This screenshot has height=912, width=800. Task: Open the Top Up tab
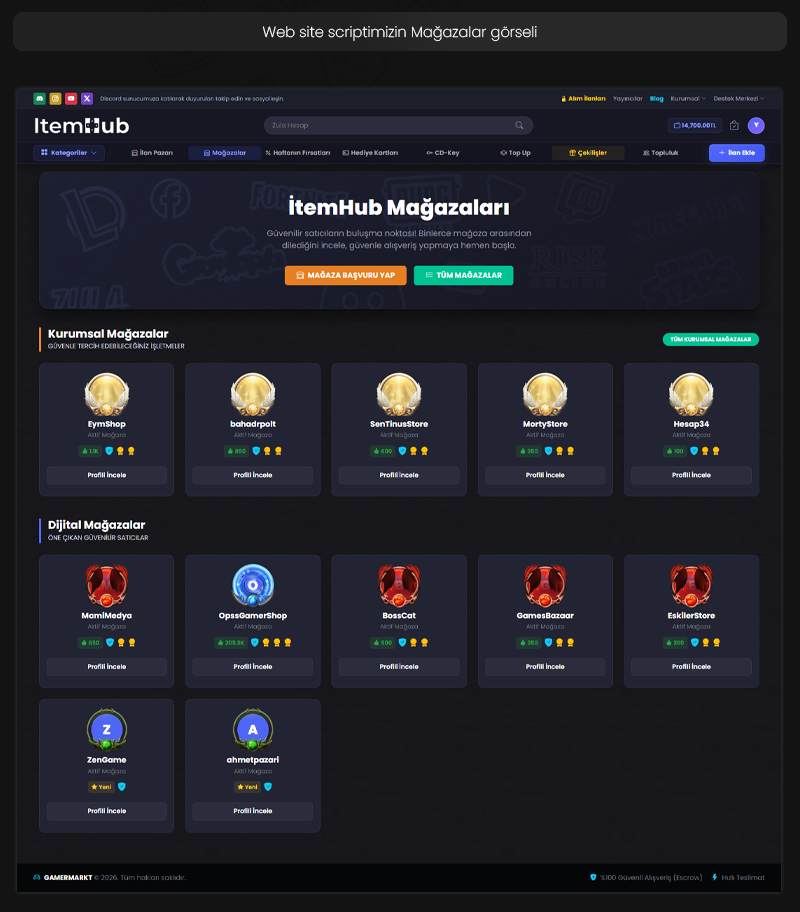515,153
